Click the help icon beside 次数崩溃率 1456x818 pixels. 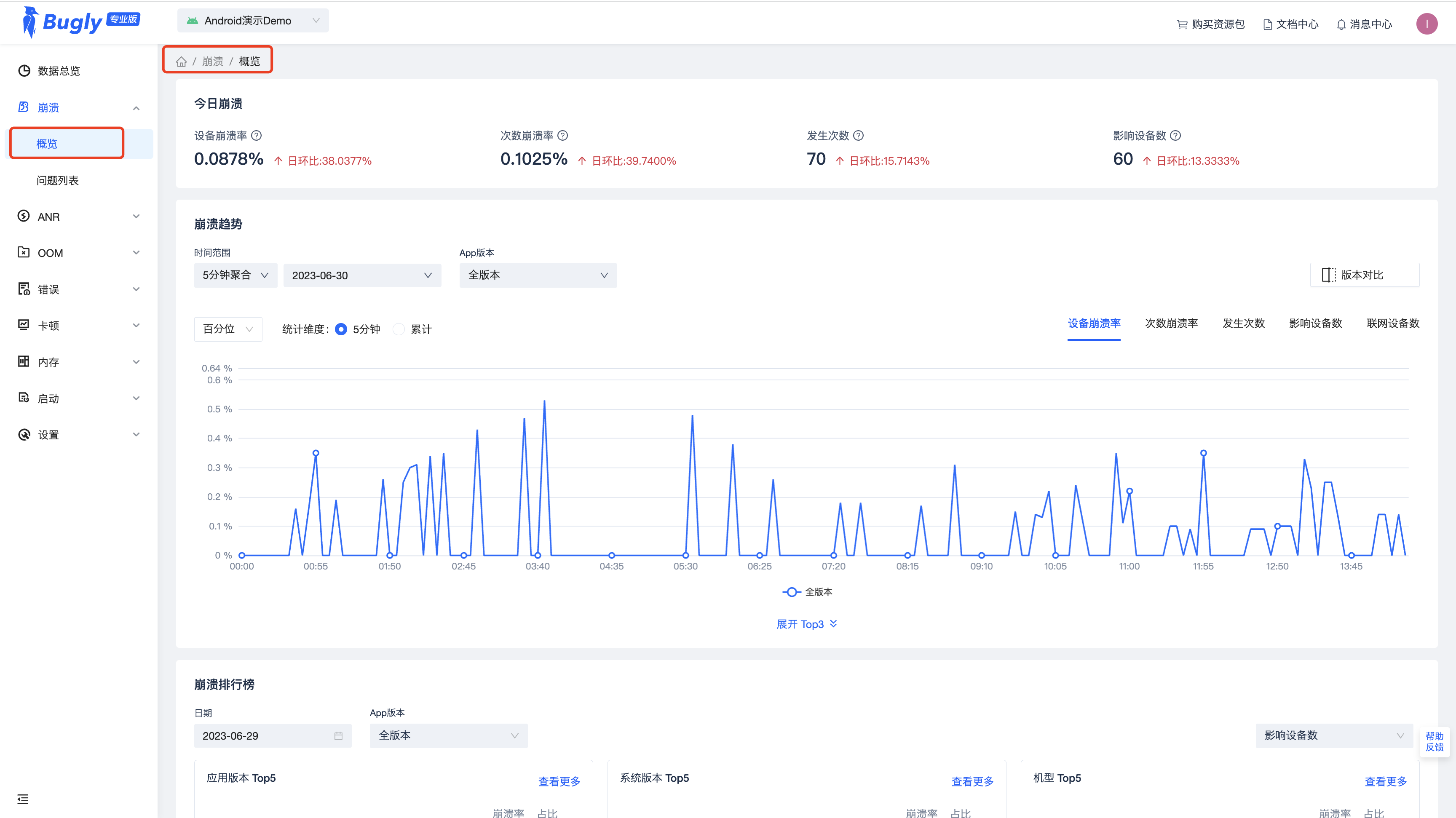pos(562,136)
